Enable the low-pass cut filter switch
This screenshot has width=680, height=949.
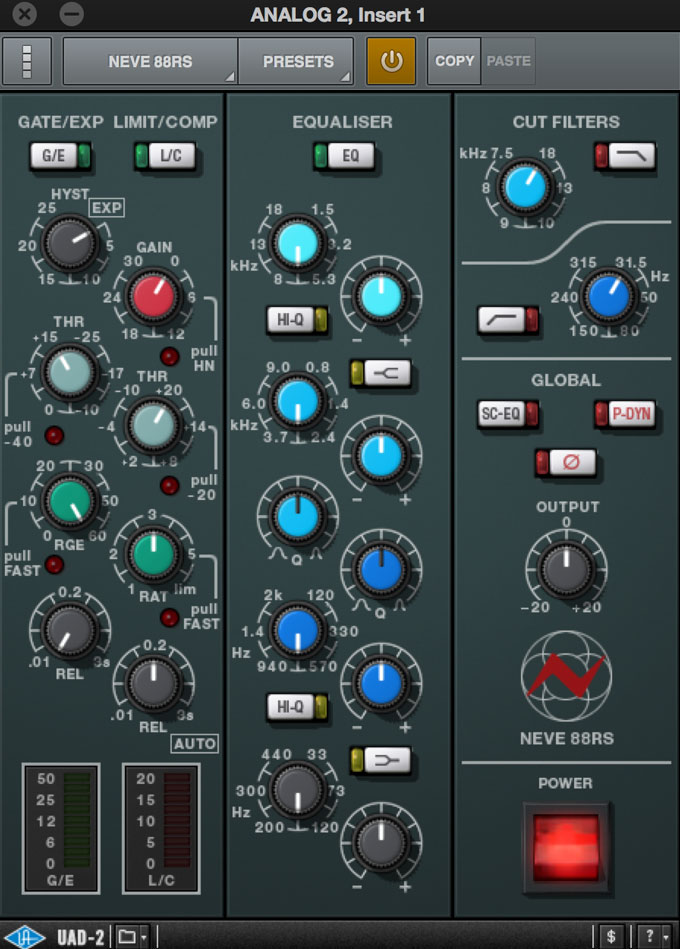coord(625,156)
